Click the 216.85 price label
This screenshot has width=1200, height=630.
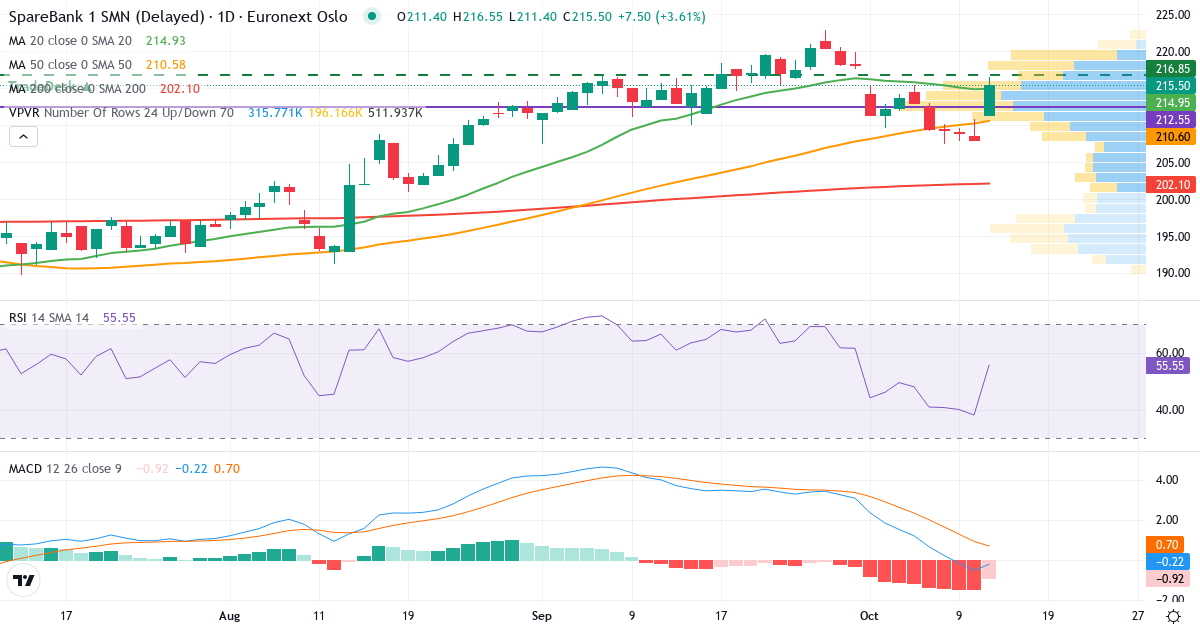point(1171,68)
